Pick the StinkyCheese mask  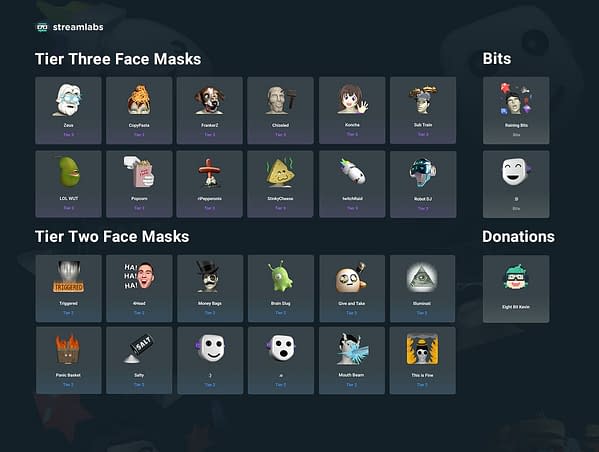pos(280,184)
